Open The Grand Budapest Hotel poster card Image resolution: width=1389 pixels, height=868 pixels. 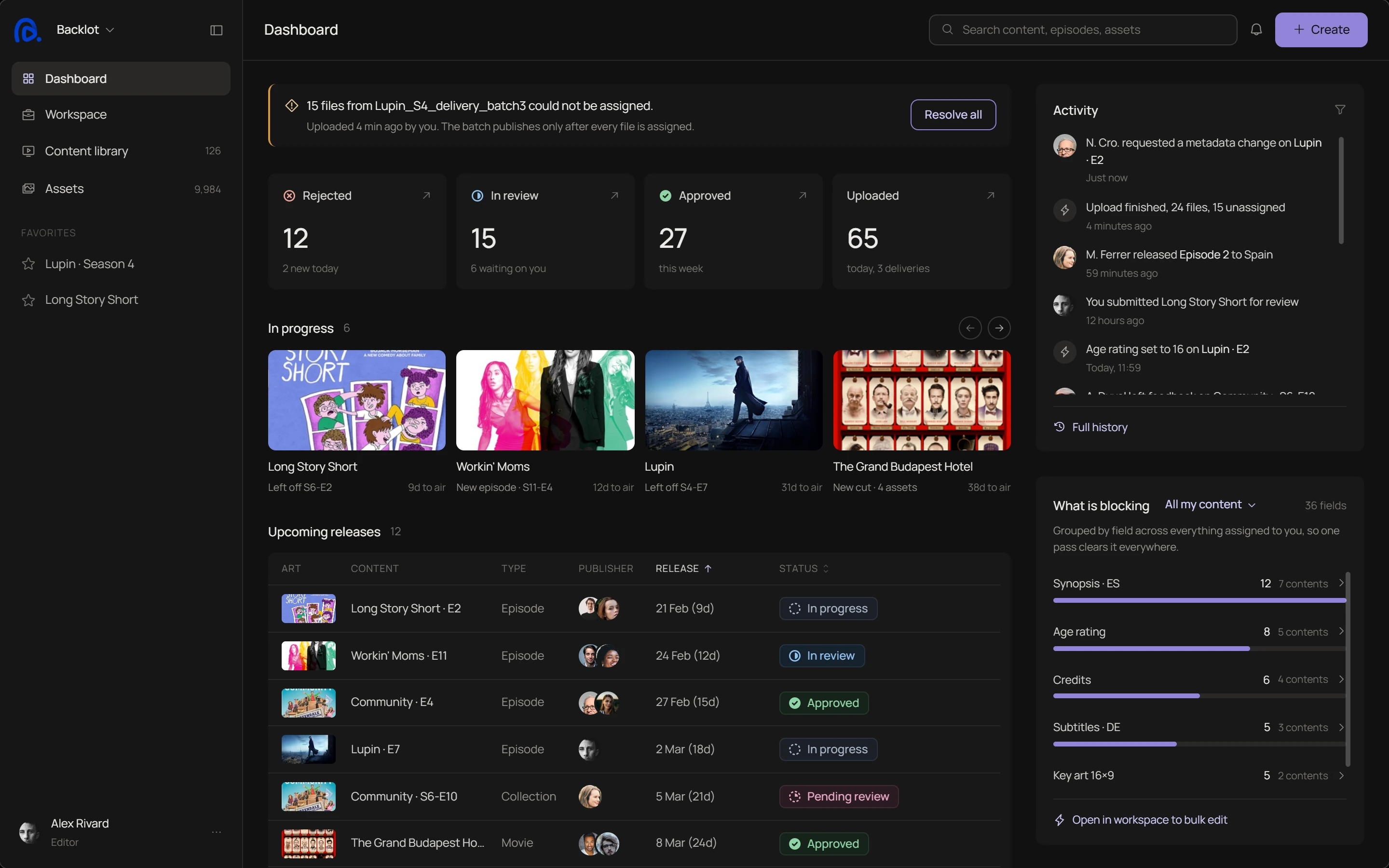click(921, 400)
